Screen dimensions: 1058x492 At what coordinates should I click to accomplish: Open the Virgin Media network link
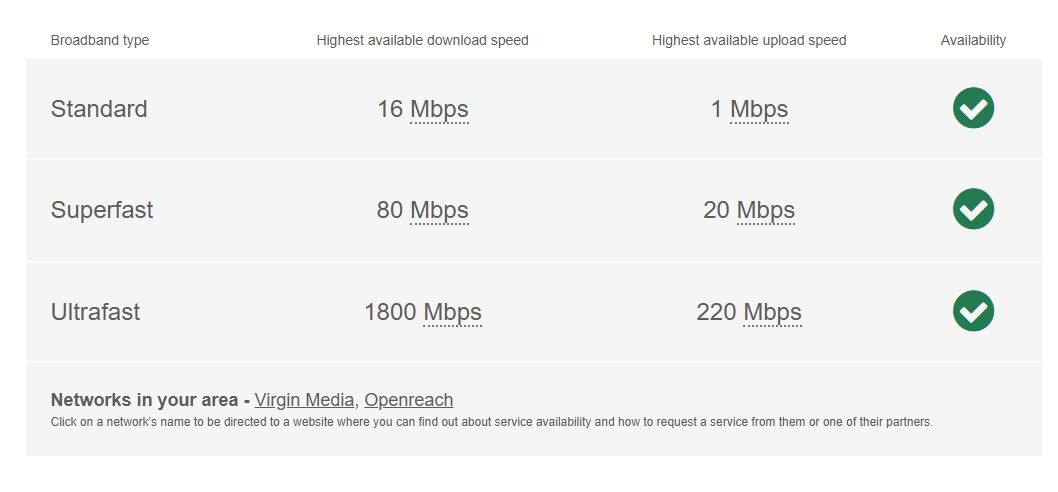[x=304, y=400]
